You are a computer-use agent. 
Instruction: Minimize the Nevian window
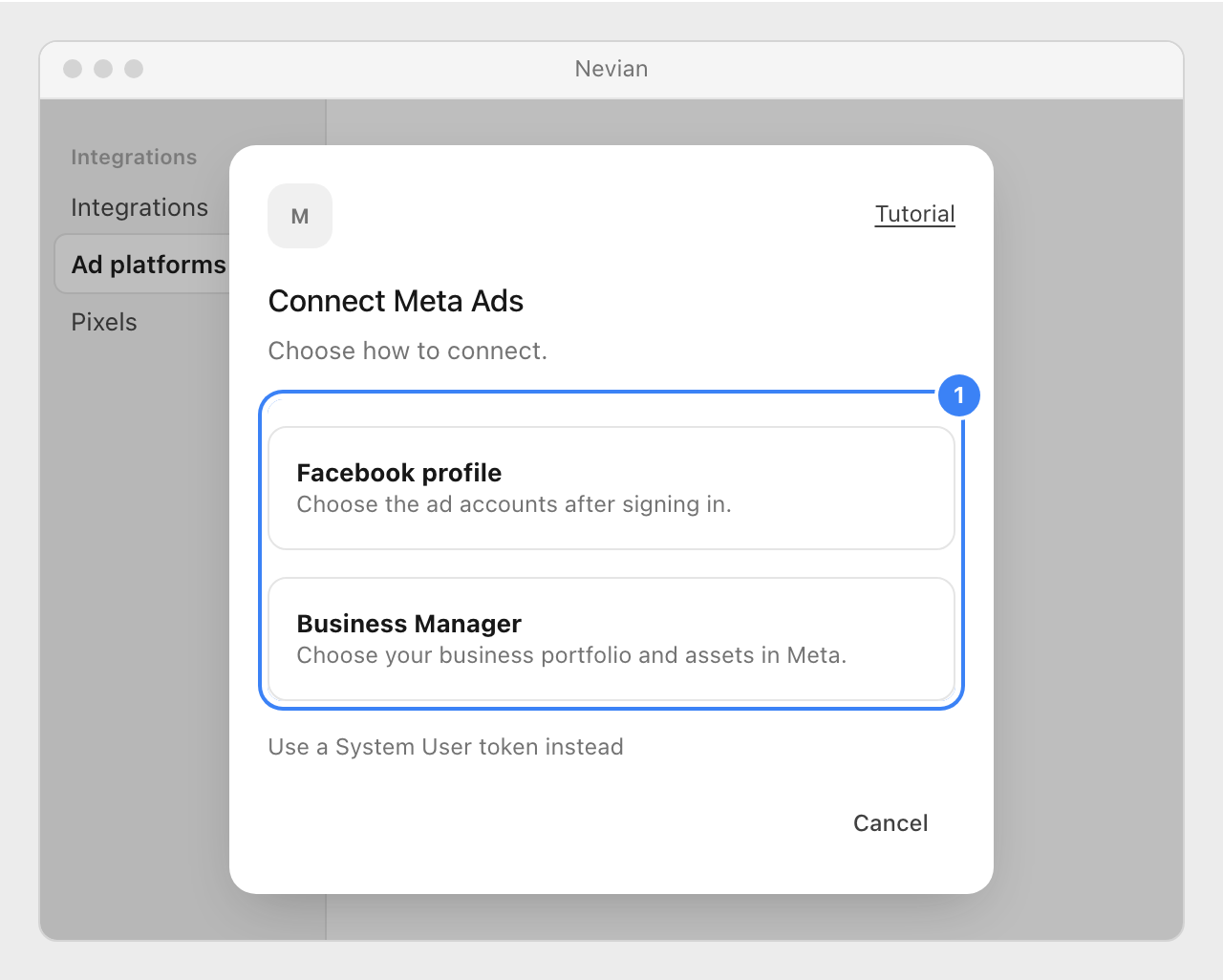coord(103,69)
